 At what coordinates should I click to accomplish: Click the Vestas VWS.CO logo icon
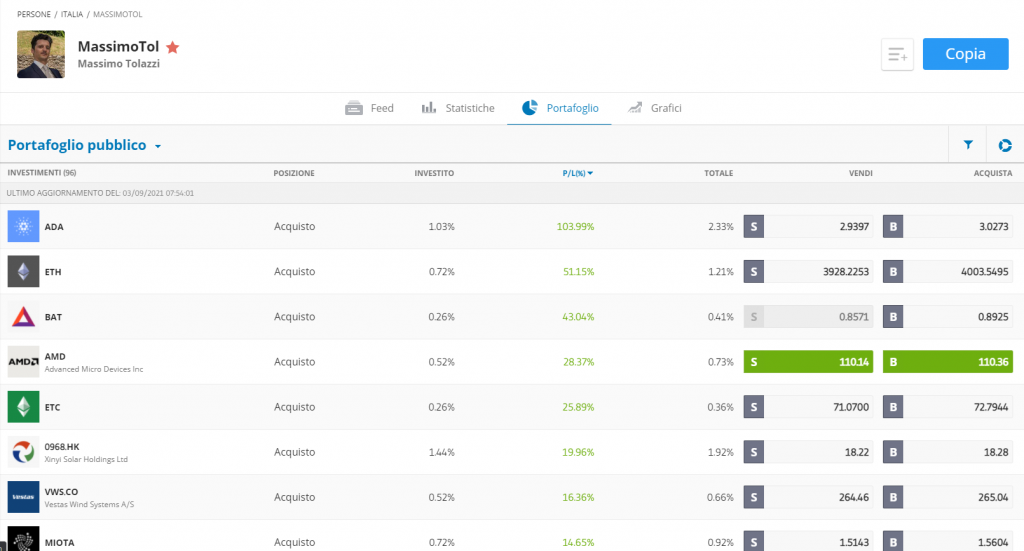(24, 497)
